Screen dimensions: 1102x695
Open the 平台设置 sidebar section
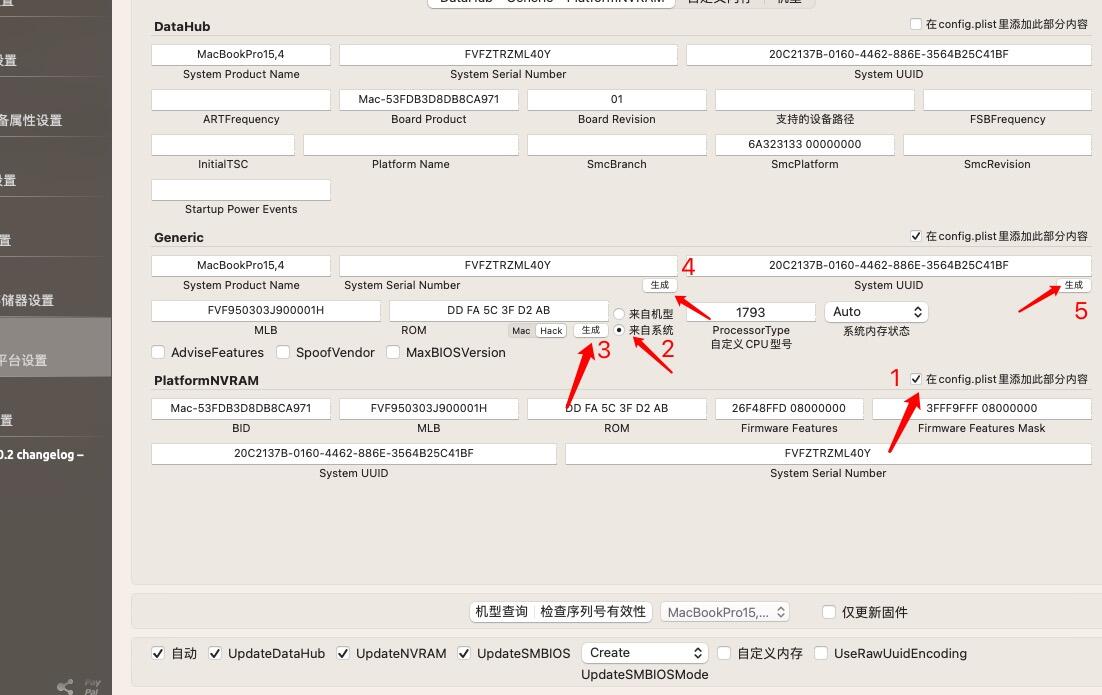click(x=56, y=347)
